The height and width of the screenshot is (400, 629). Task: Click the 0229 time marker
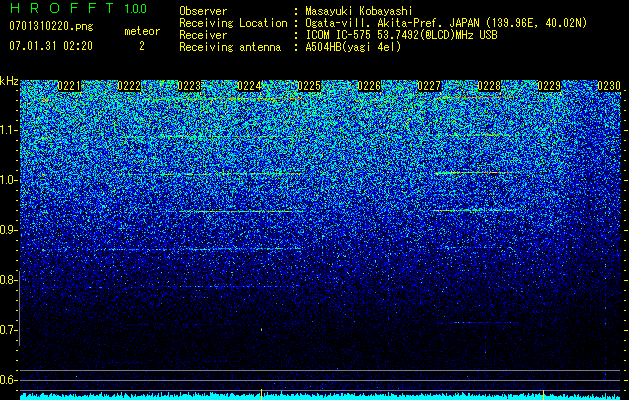tap(549, 86)
